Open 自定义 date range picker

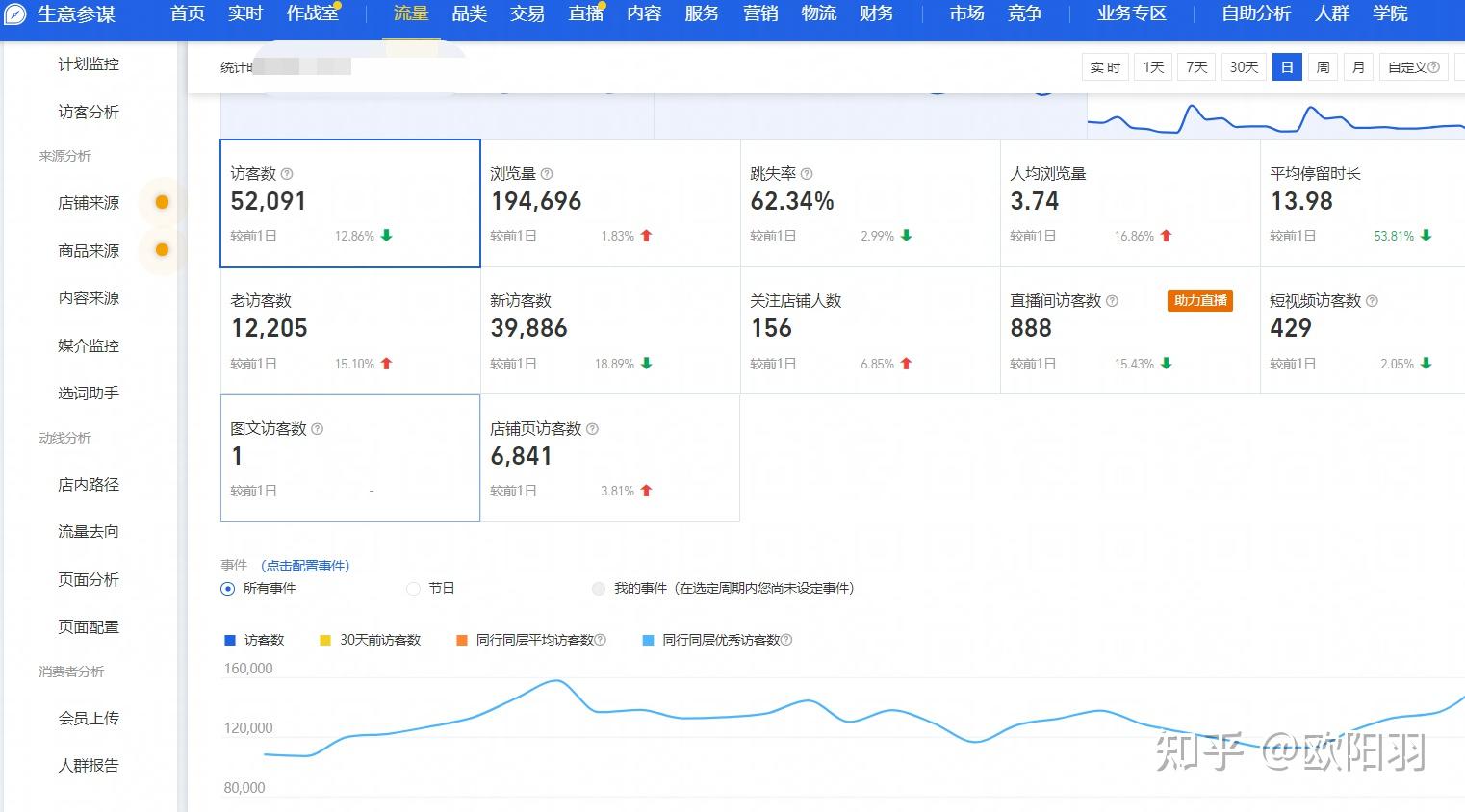[x=1413, y=67]
